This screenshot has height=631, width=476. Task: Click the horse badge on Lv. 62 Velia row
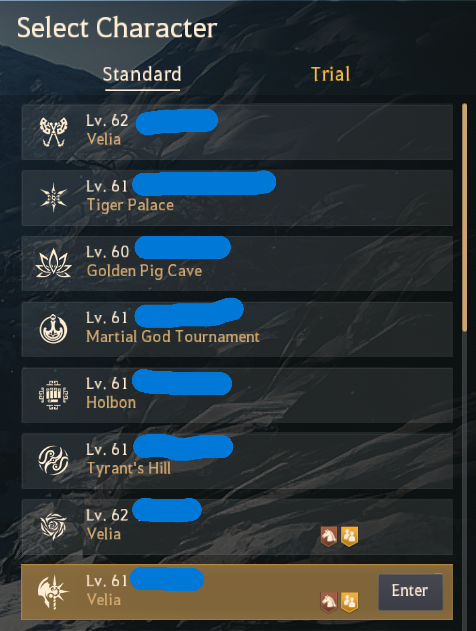[x=329, y=536]
